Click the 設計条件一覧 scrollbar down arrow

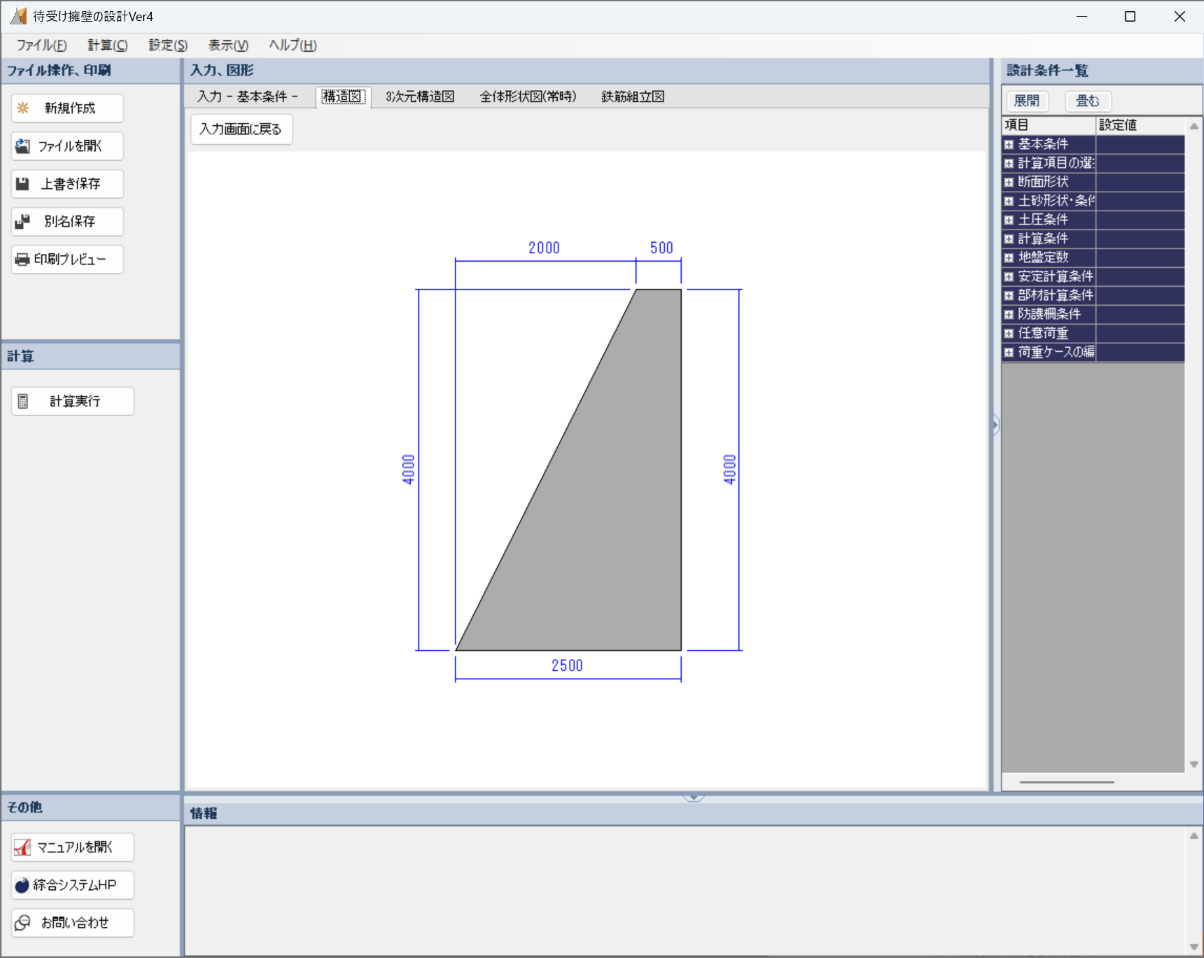point(1193,764)
